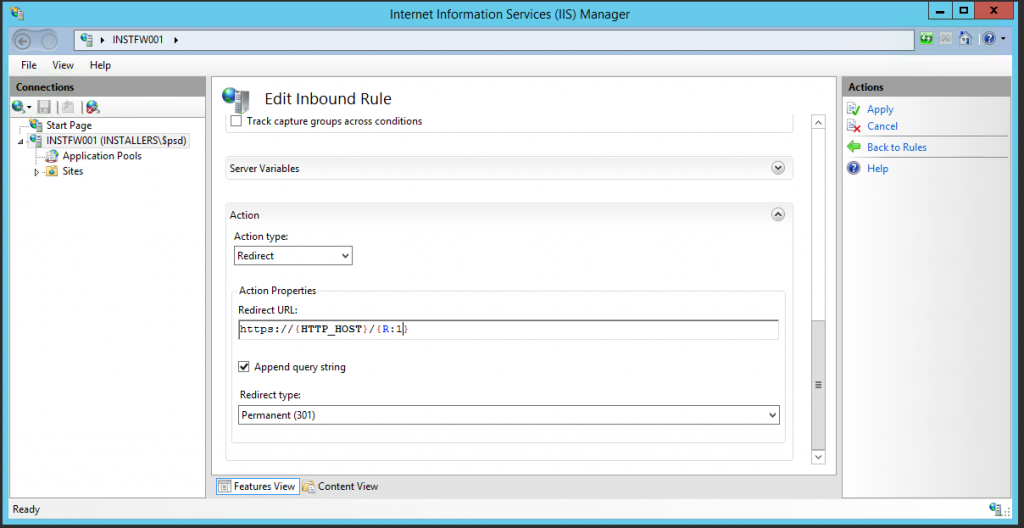Image resolution: width=1024 pixels, height=528 pixels.
Task: Click the Home icon in address bar
Action: click(x=965, y=39)
